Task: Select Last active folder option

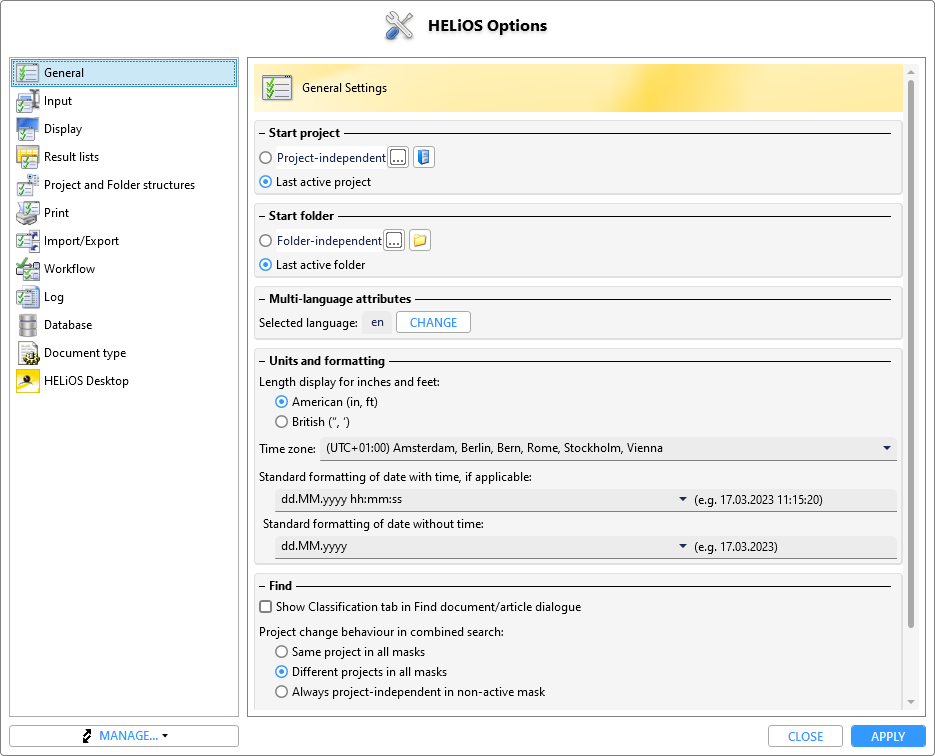Action: (265, 265)
